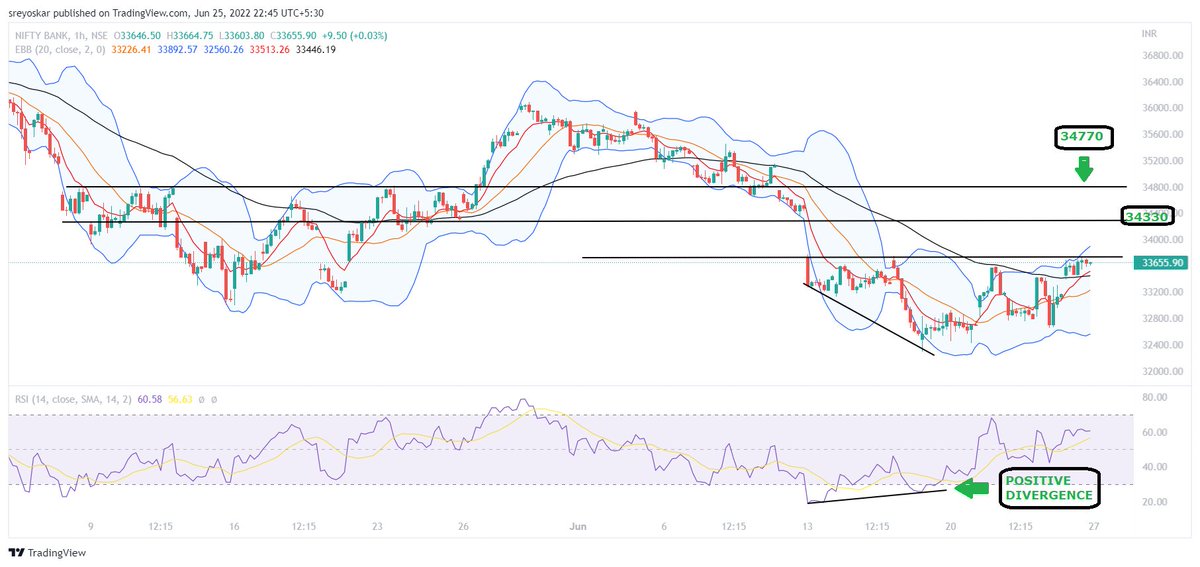Click the 20.00 RSI axis label
This screenshot has width=1200, height=567.
pyautogui.click(x=1156, y=501)
